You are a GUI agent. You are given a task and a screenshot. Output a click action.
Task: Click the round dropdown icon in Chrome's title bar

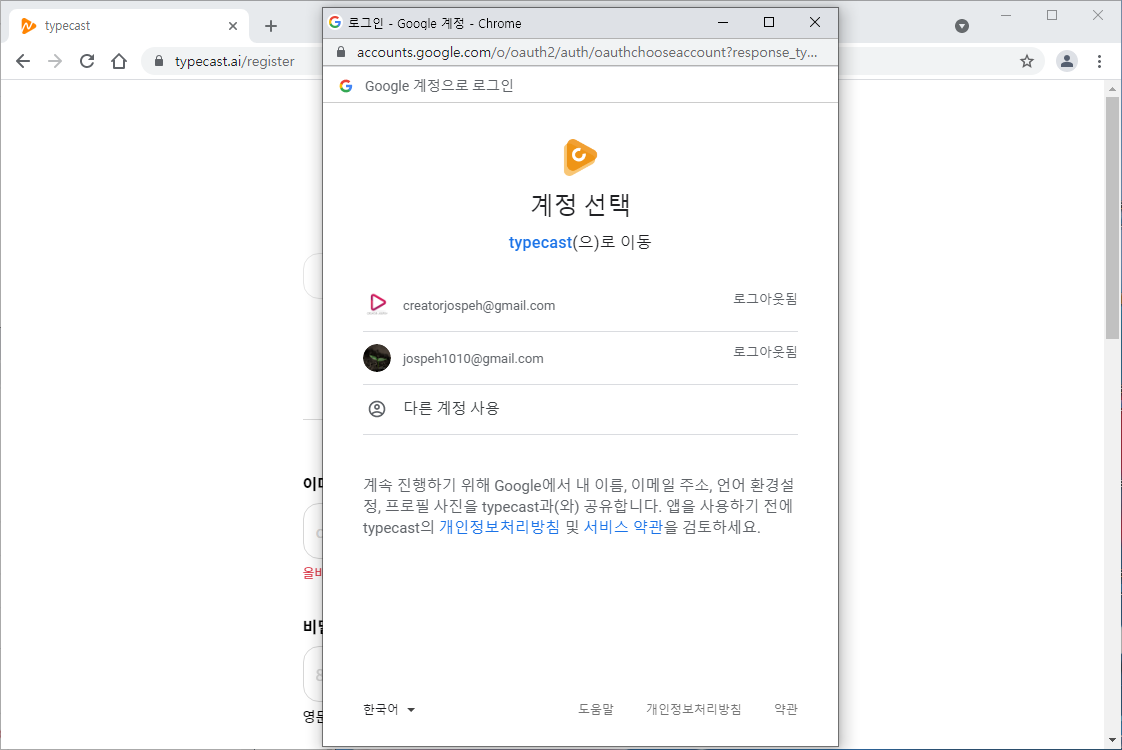pyautogui.click(x=962, y=26)
